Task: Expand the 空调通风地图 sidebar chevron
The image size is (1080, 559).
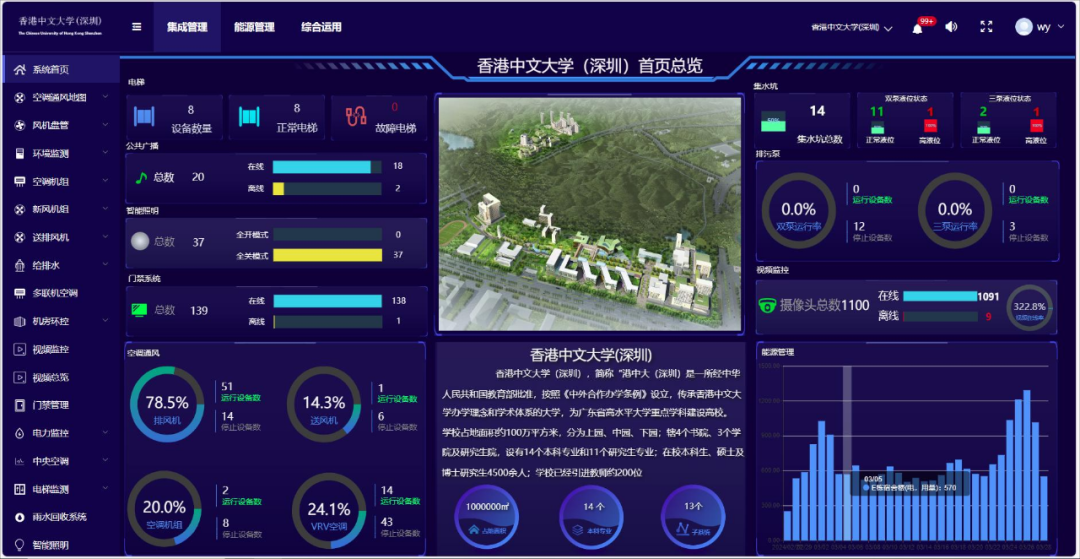Action: pyautogui.click(x=105, y=97)
